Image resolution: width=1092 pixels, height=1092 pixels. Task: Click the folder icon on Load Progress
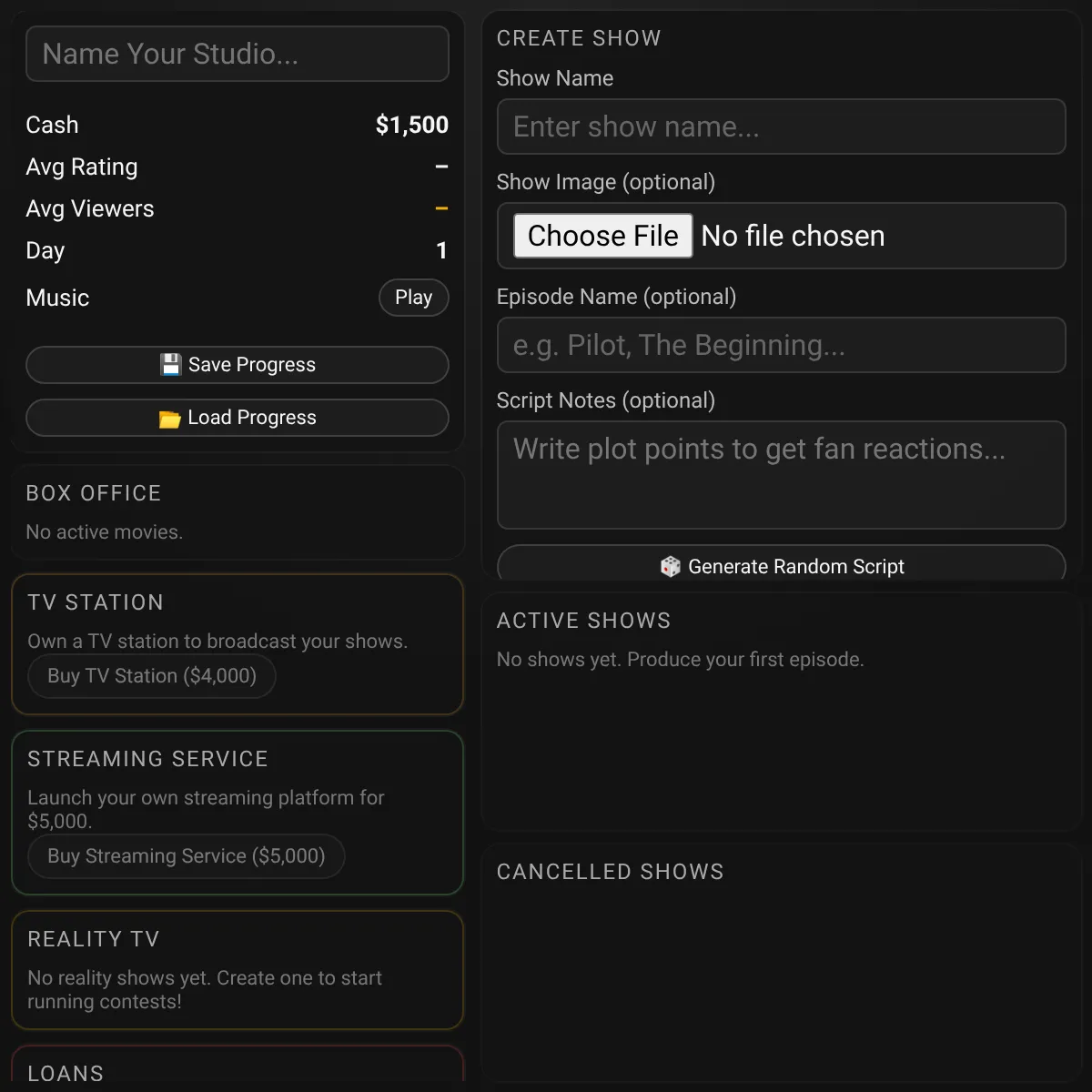[170, 419]
